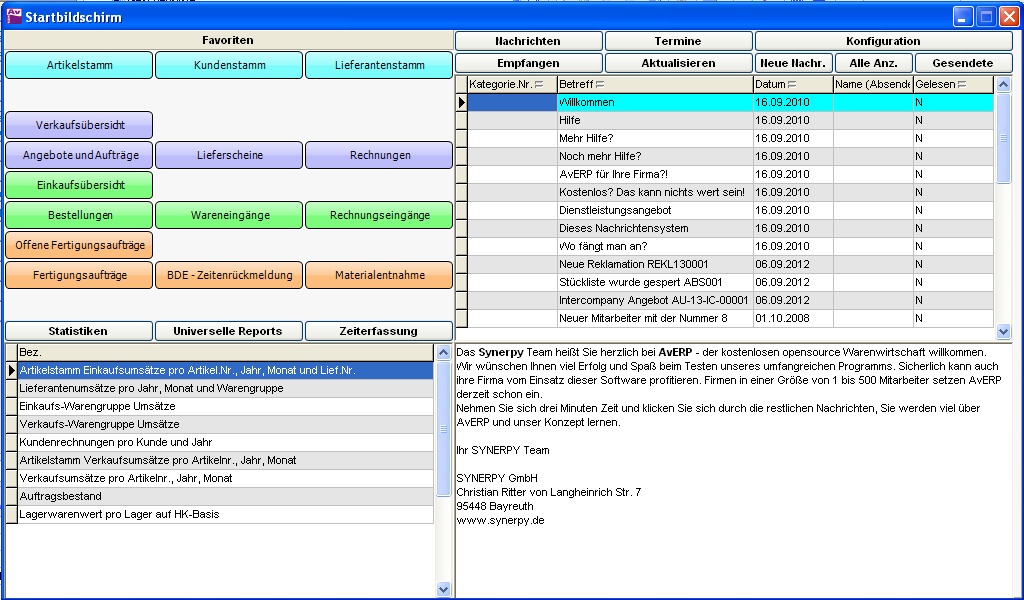The width and height of the screenshot is (1024, 600).
Task: Click sort icon in Betreff column header
Action: click(x=600, y=85)
